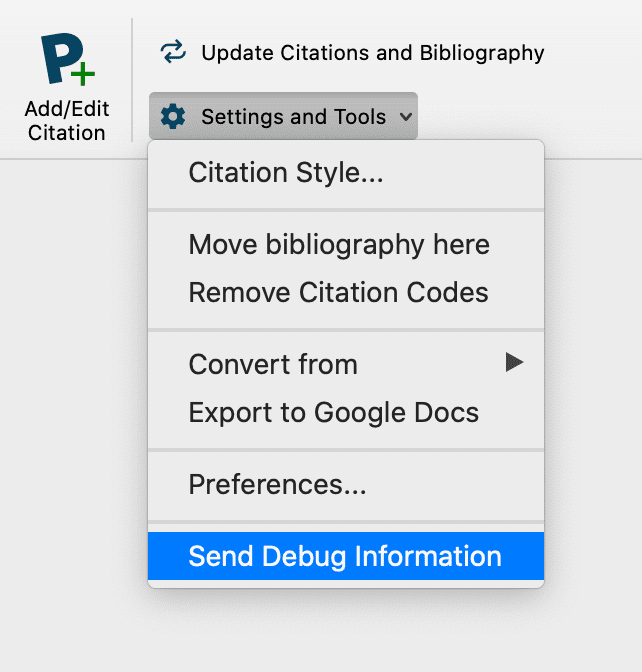Expand the Settings and Tools chevron
Viewport: 642px width, 672px height.
click(405, 117)
